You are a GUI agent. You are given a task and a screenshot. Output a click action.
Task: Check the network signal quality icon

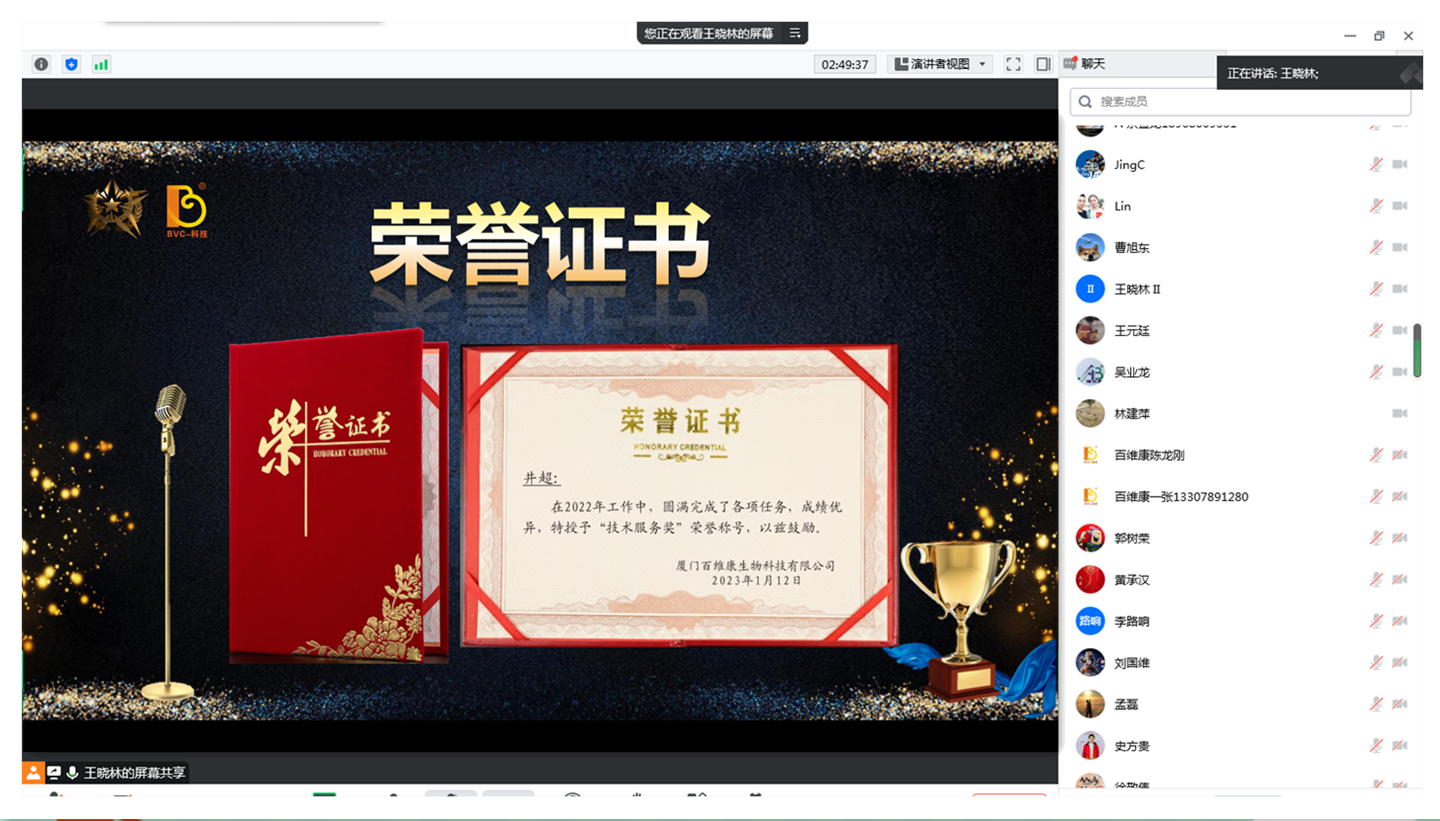click(x=100, y=63)
